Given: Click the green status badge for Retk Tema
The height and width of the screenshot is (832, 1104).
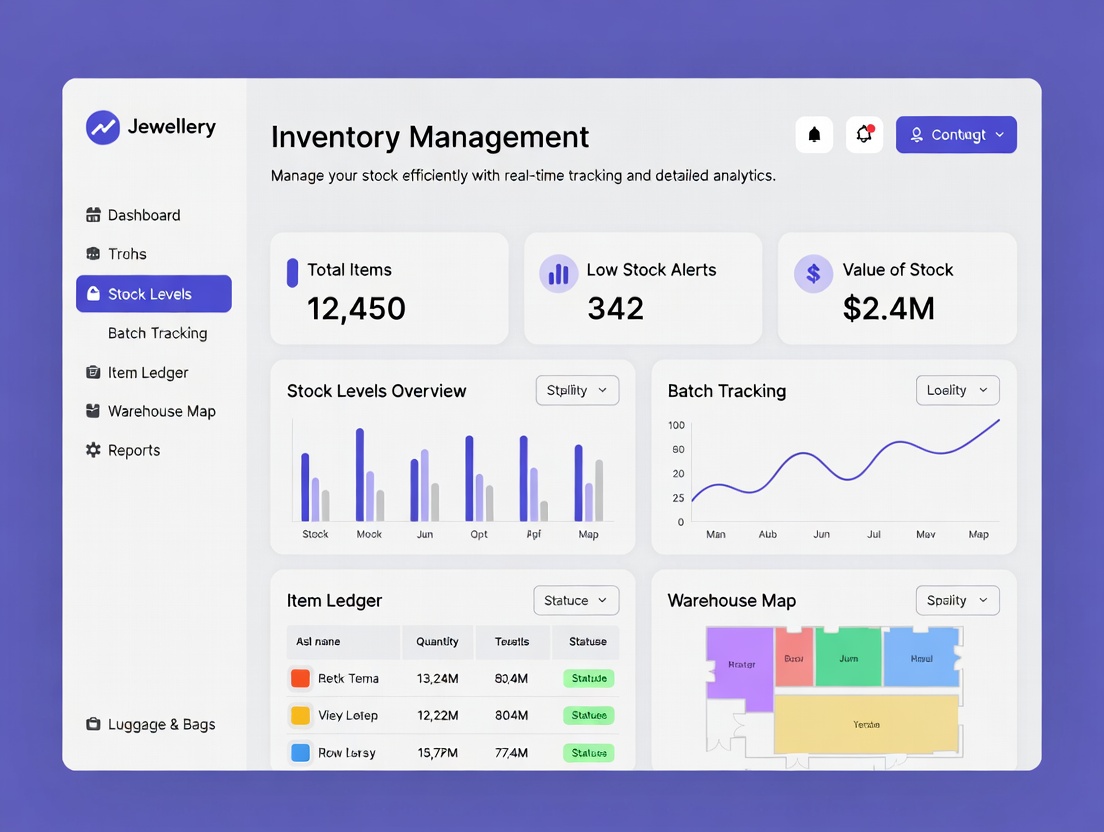Looking at the screenshot, I should tap(588, 678).
